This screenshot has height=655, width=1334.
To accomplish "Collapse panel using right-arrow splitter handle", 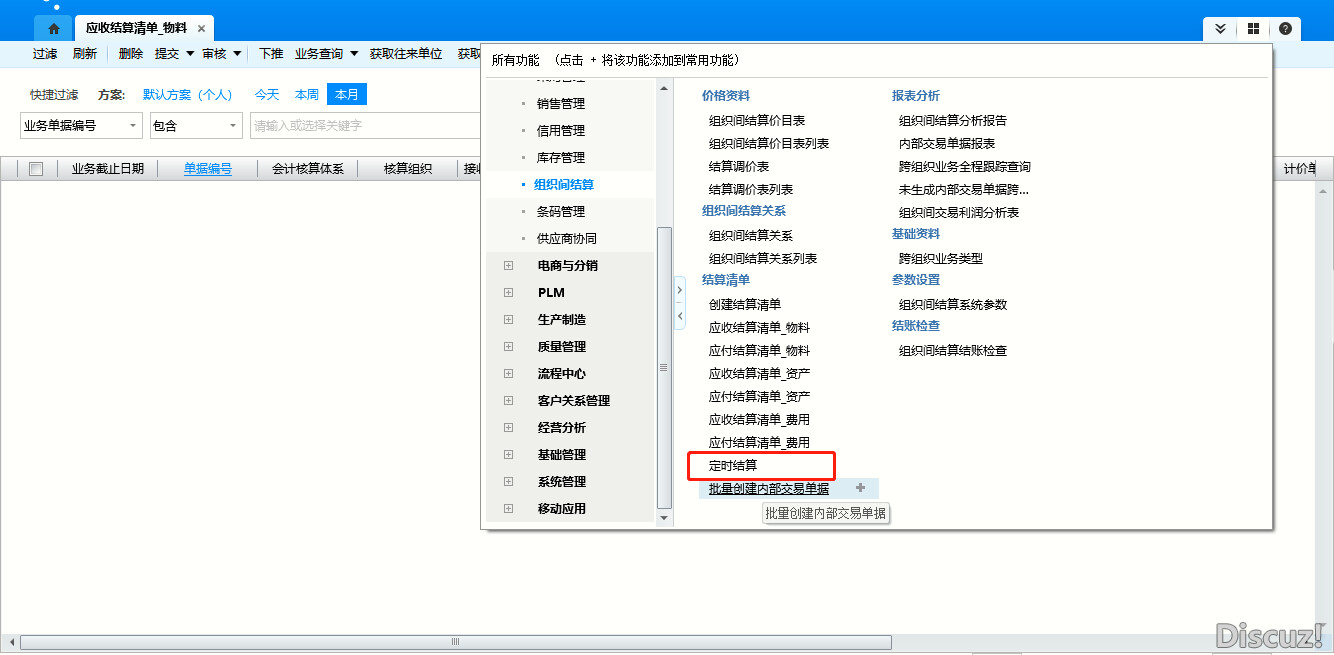I will pyautogui.click(x=679, y=291).
